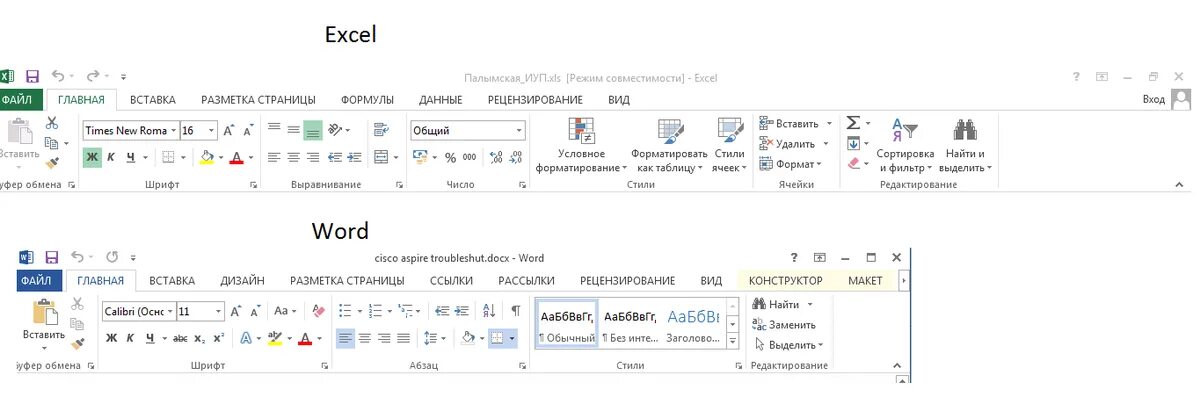Toggle bottom vertical alignment in Excel
Image resolution: width=1200 pixels, height=404 pixels.
312,130
